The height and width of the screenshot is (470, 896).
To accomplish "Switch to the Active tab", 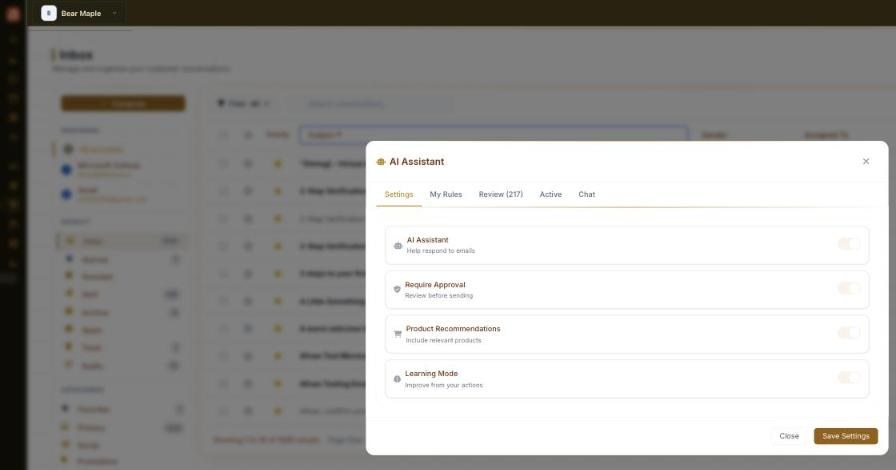I will [551, 194].
